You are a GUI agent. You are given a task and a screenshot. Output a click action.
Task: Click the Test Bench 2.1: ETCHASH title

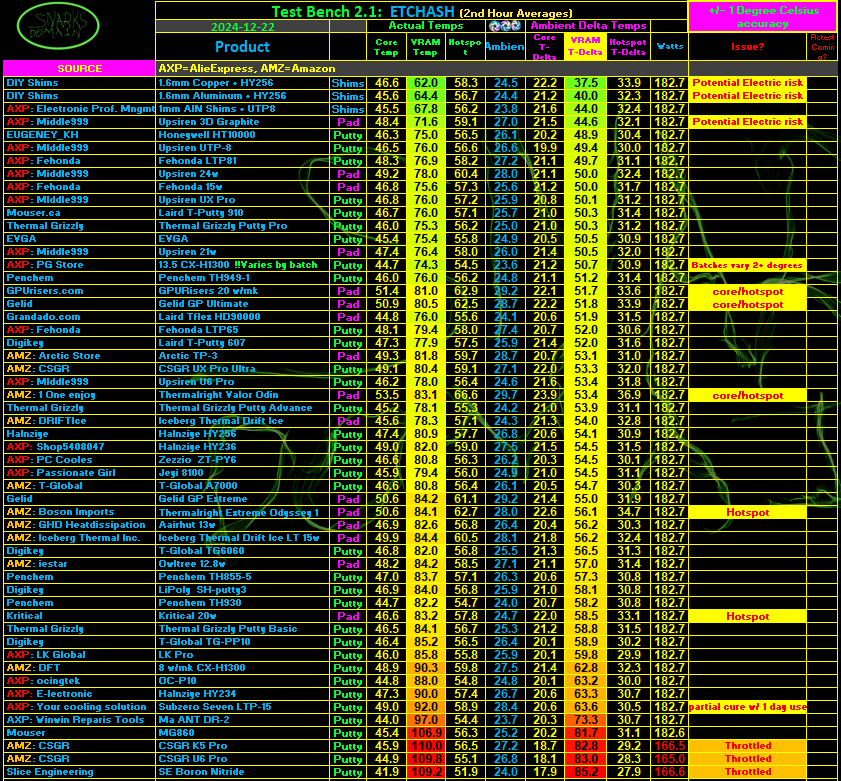(422, 11)
